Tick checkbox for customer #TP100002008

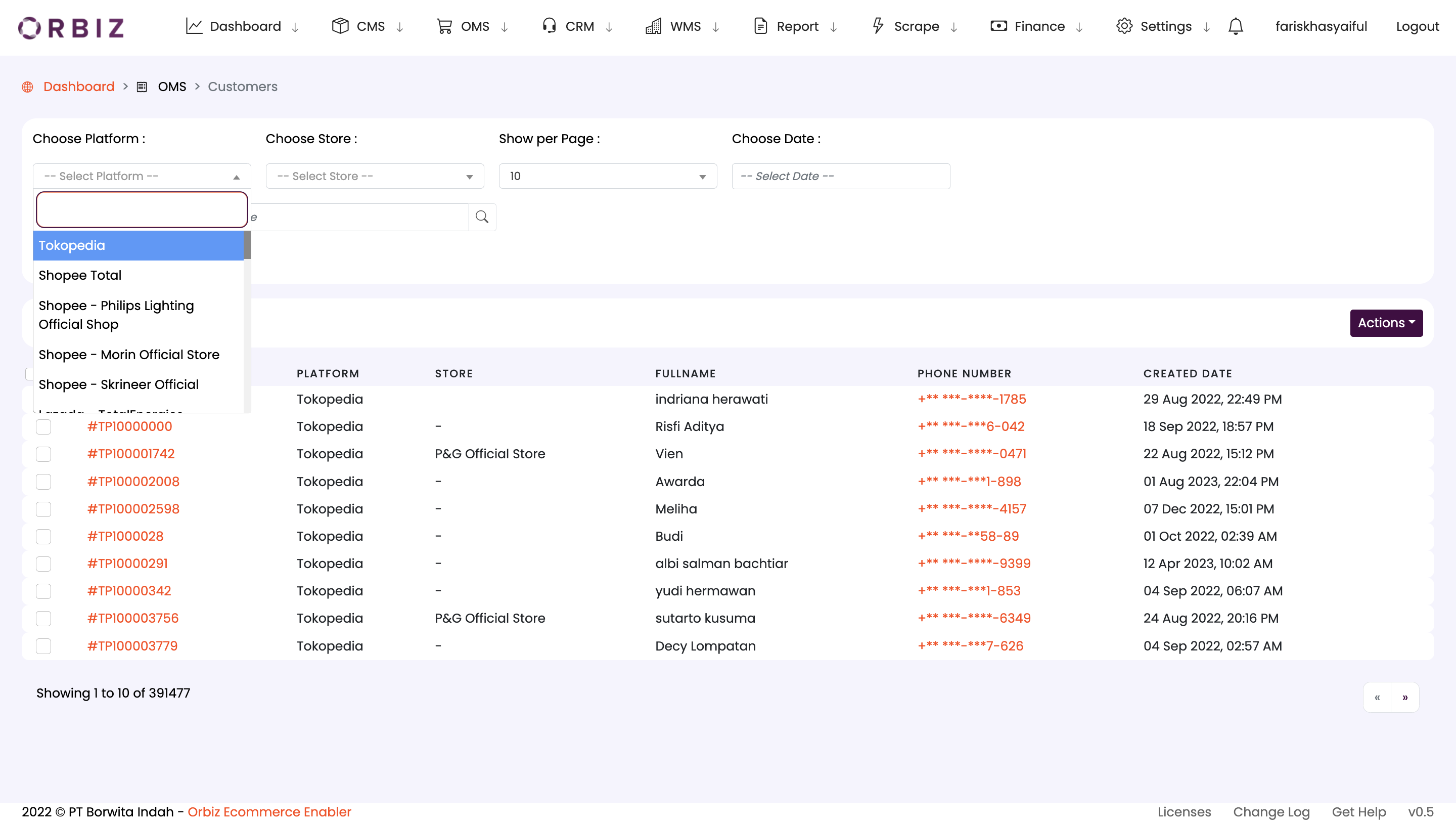(43, 482)
